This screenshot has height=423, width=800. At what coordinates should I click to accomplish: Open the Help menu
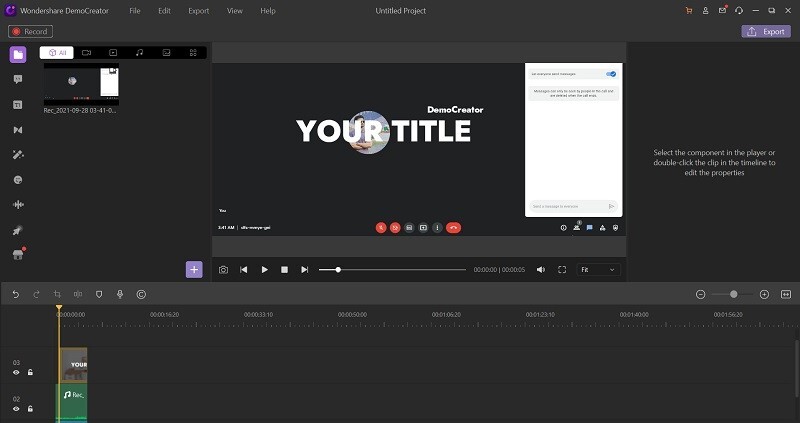click(268, 11)
